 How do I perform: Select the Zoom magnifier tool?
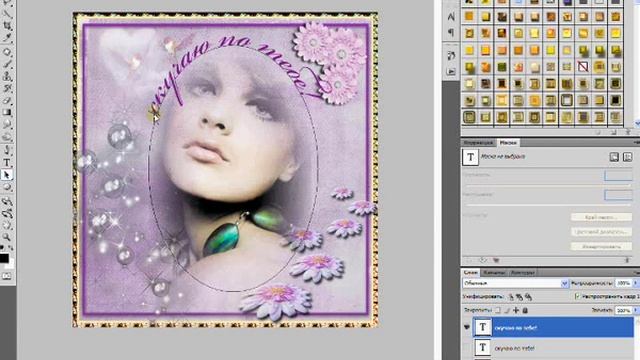[7, 237]
